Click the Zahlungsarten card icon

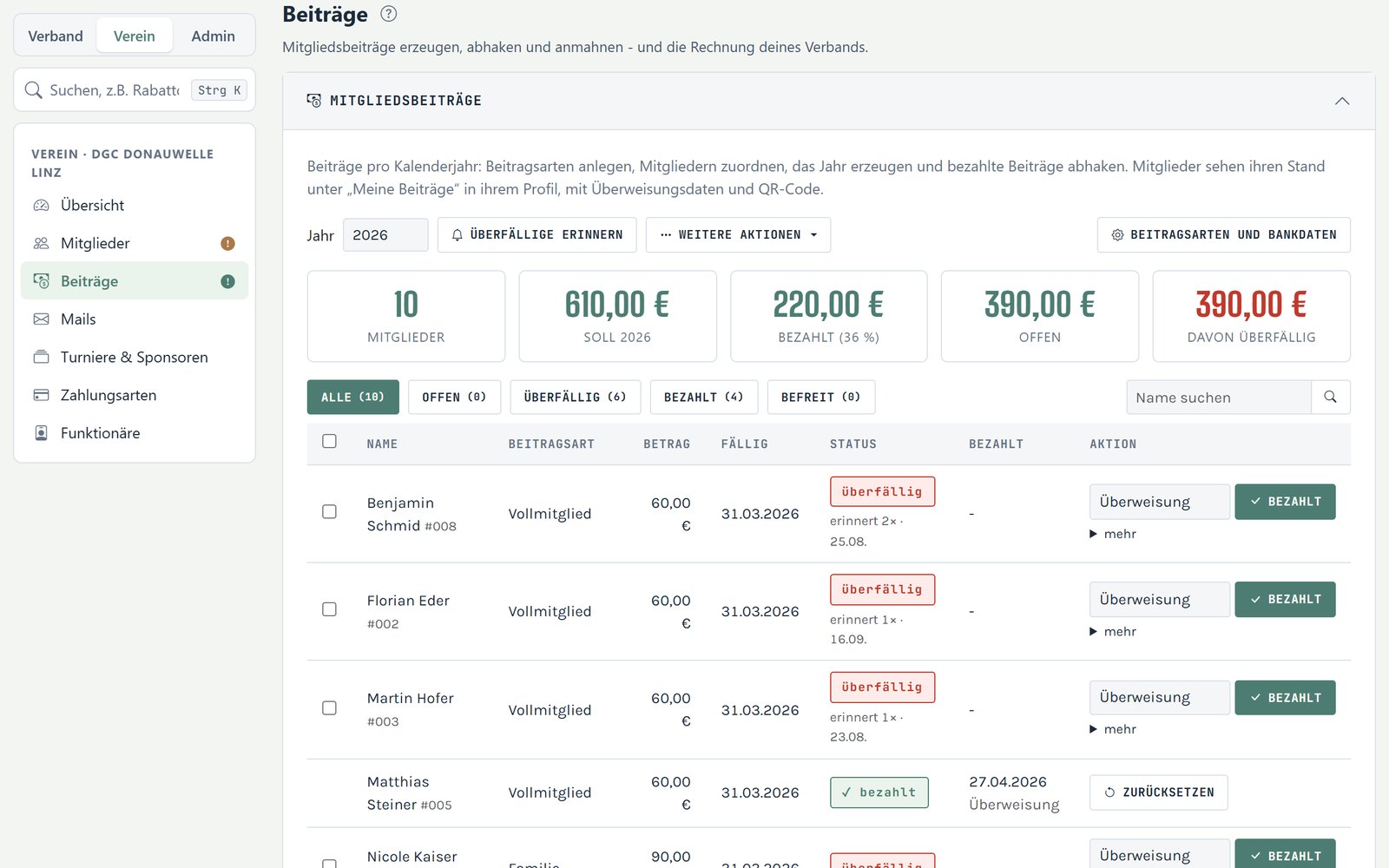point(41,395)
